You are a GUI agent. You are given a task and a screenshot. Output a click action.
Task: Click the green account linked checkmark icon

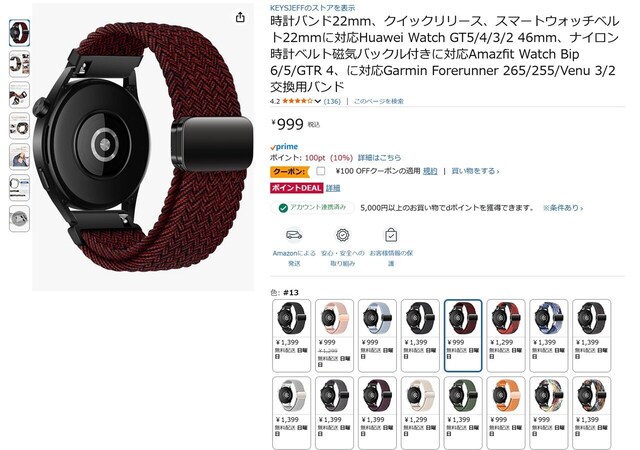[283, 208]
